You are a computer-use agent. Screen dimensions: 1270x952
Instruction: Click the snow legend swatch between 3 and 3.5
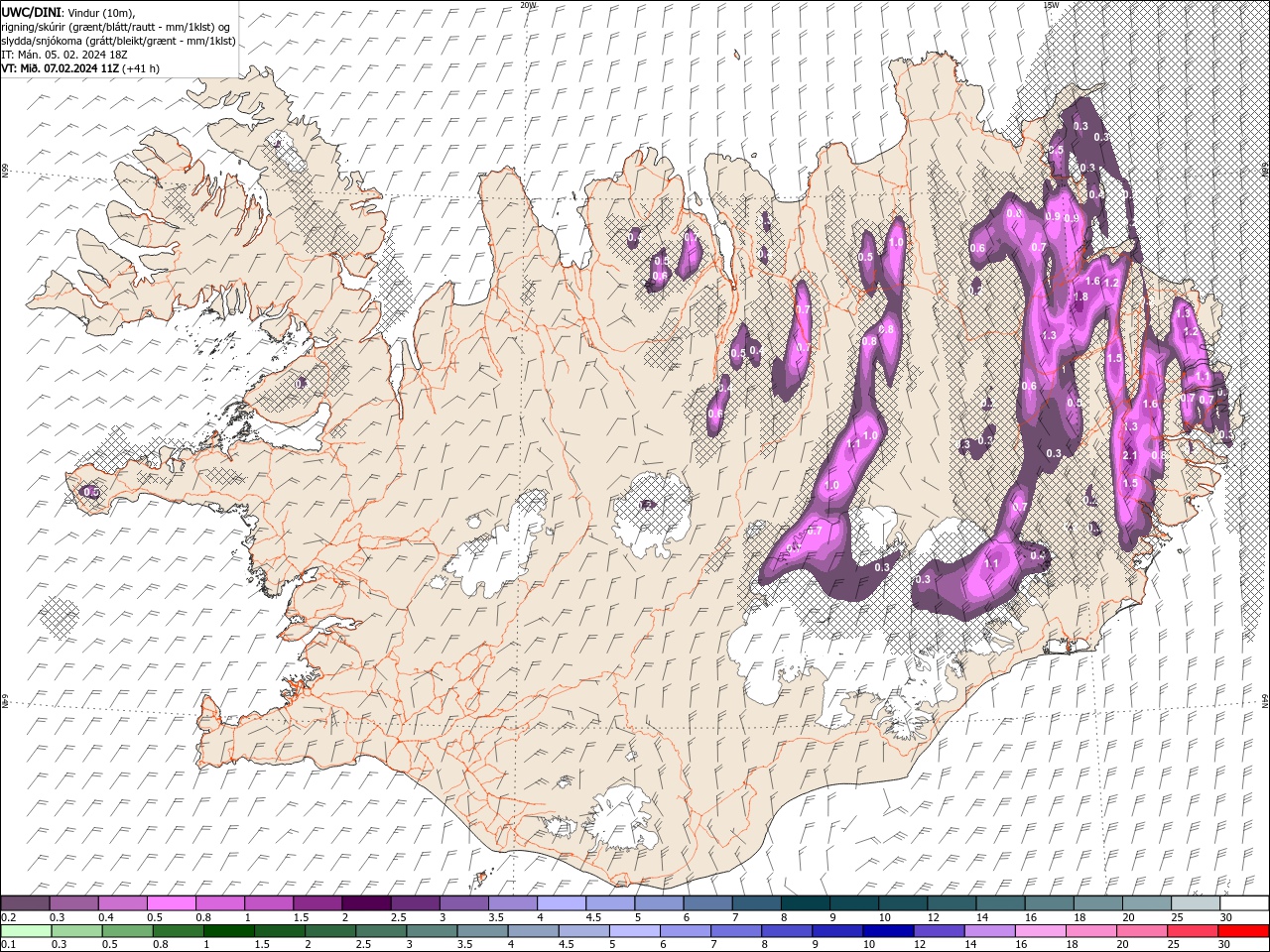463,903
